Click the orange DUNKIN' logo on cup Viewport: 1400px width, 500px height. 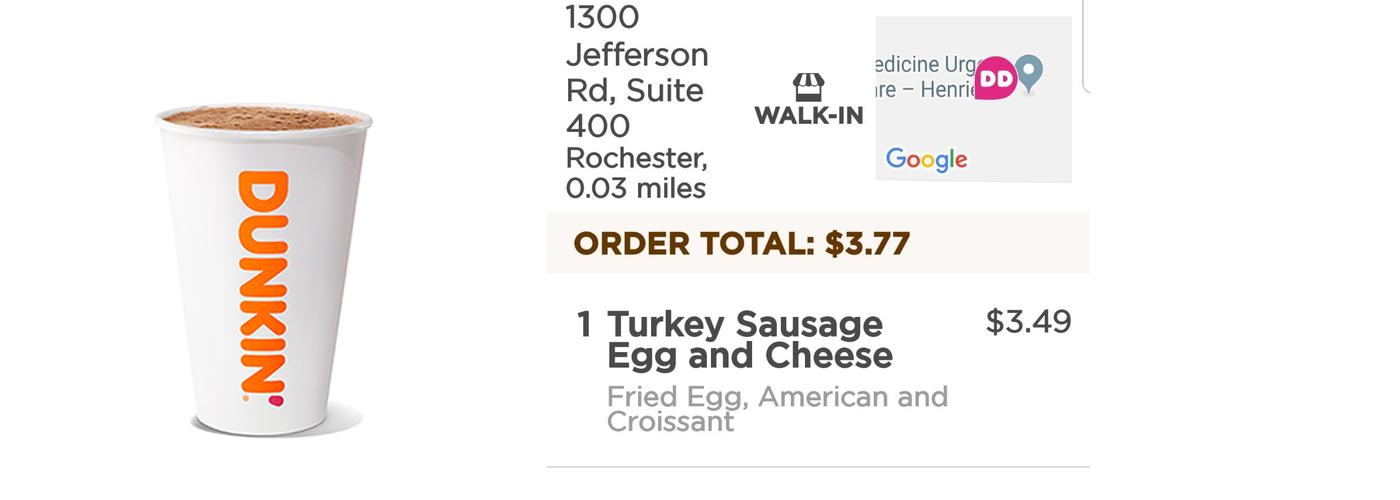pos(262,286)
